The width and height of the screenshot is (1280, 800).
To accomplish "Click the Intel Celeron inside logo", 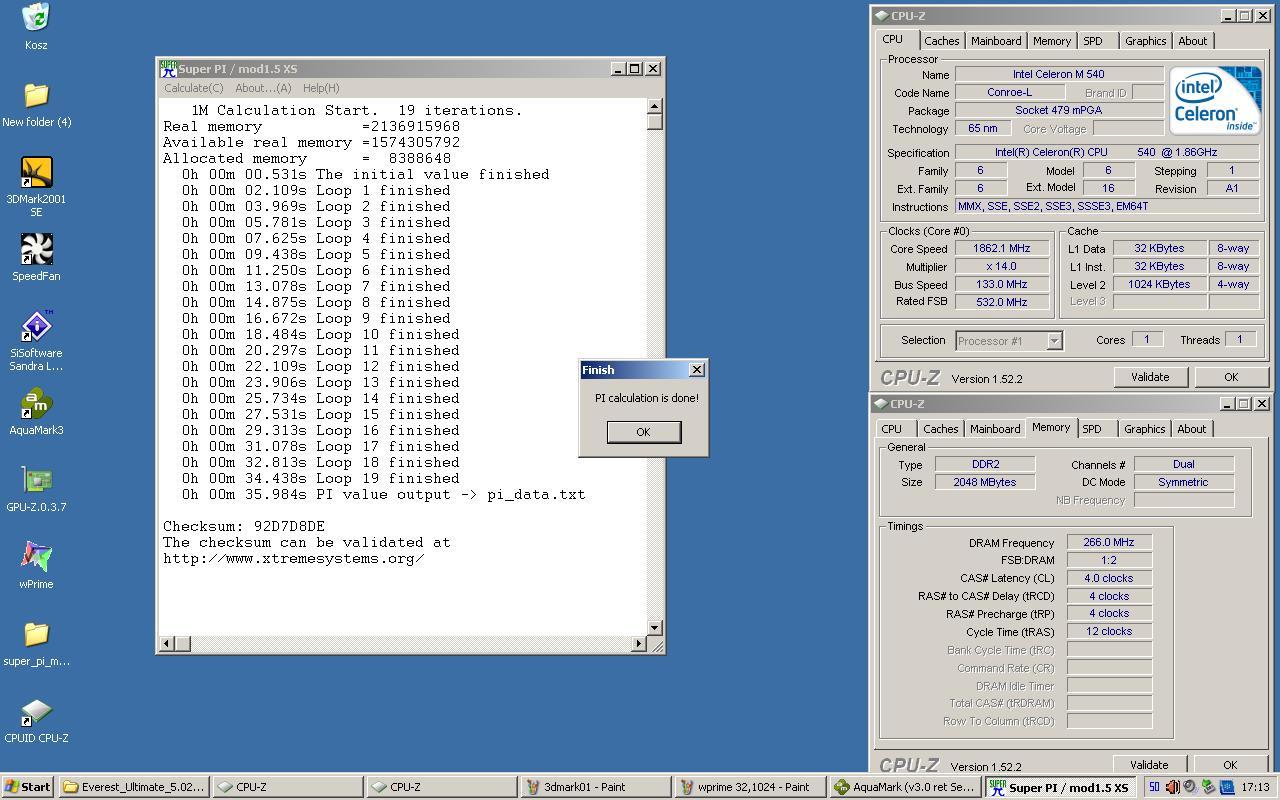I will [1215, 100].
